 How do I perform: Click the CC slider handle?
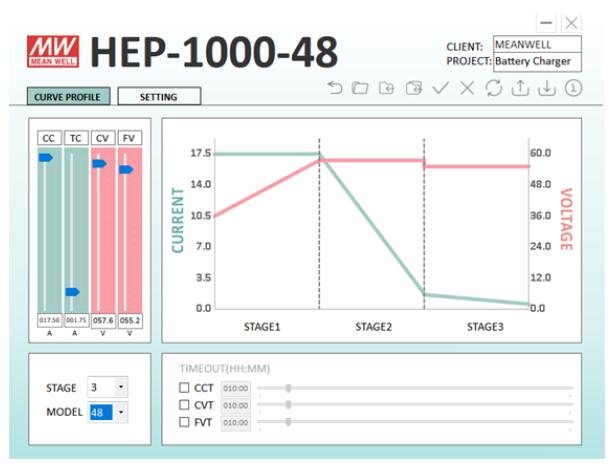[x=45, y=157]
